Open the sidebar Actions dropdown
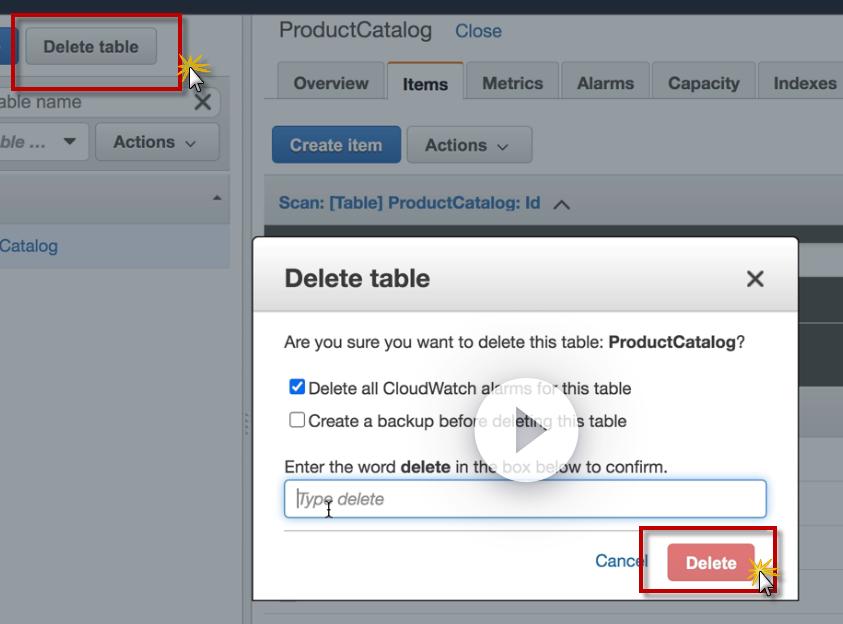The height and width of the screenshot is (624, 843). click(156, 142)
